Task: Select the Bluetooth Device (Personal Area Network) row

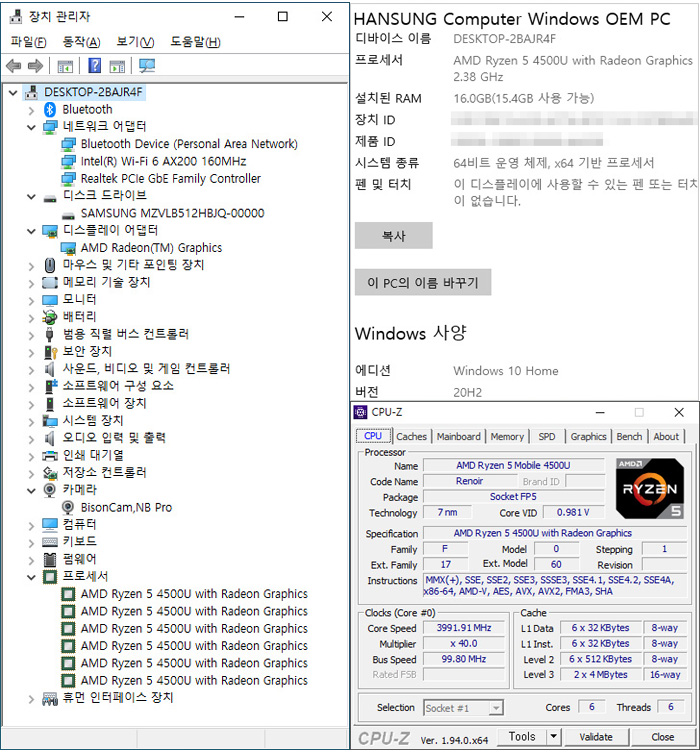Action: (x=180, y=144)
